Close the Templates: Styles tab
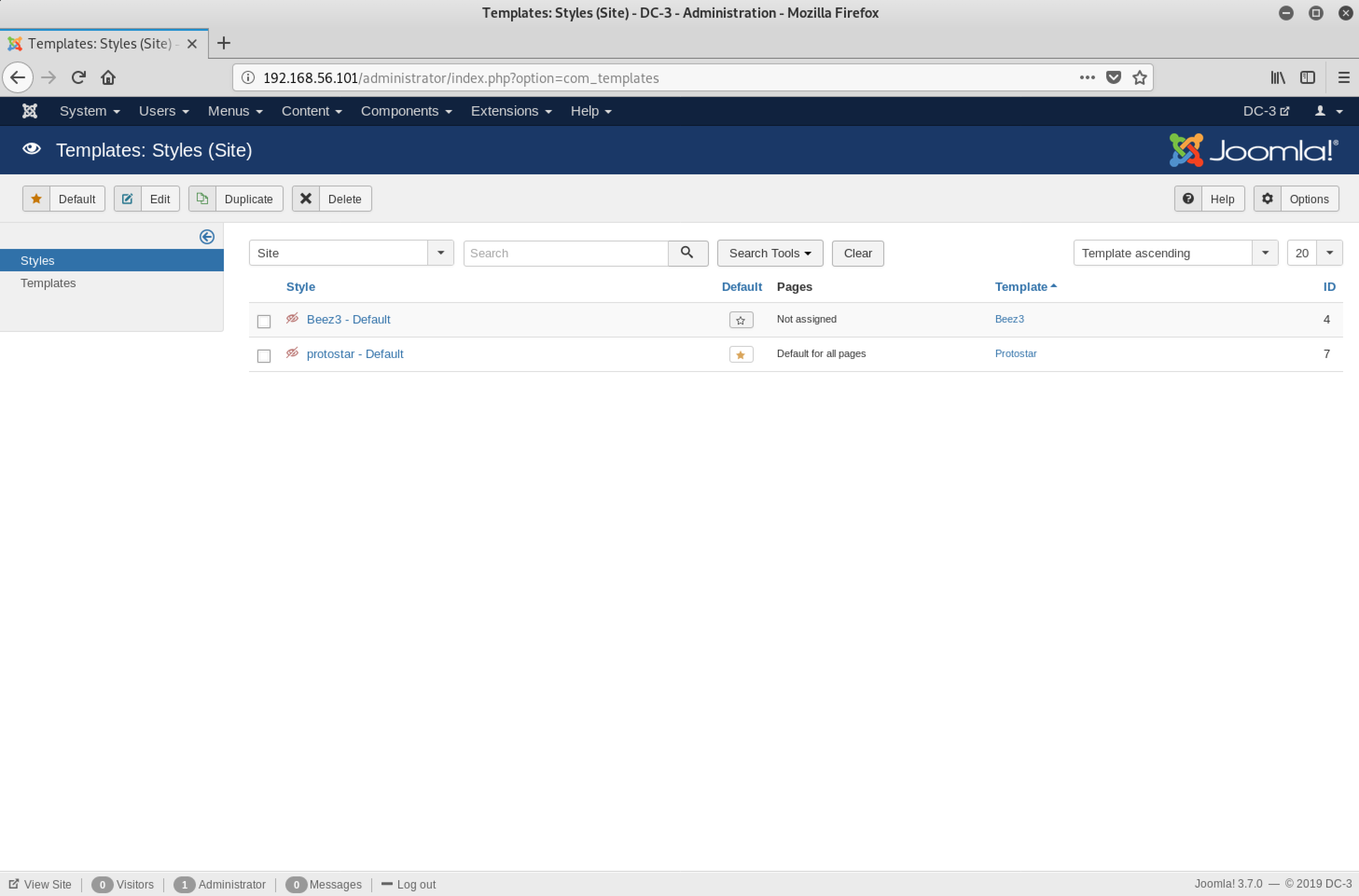Image resolution: width=1359 pixels, height=896 pixels. (193, 44)
